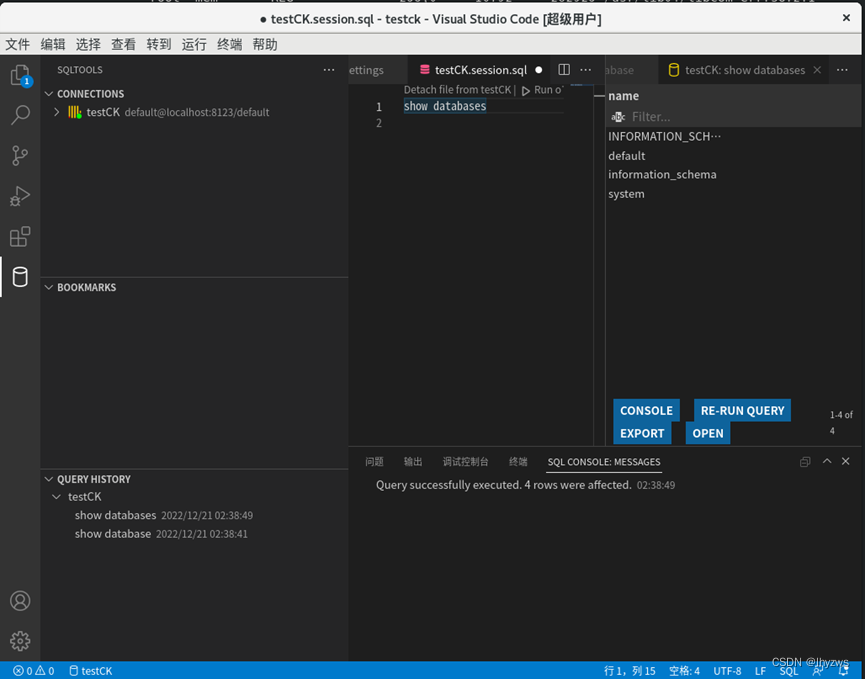Viewport: 865px width, 679px height.
Task: Click the 空格: 4 indentation setting
Action: tap(684, 671)
